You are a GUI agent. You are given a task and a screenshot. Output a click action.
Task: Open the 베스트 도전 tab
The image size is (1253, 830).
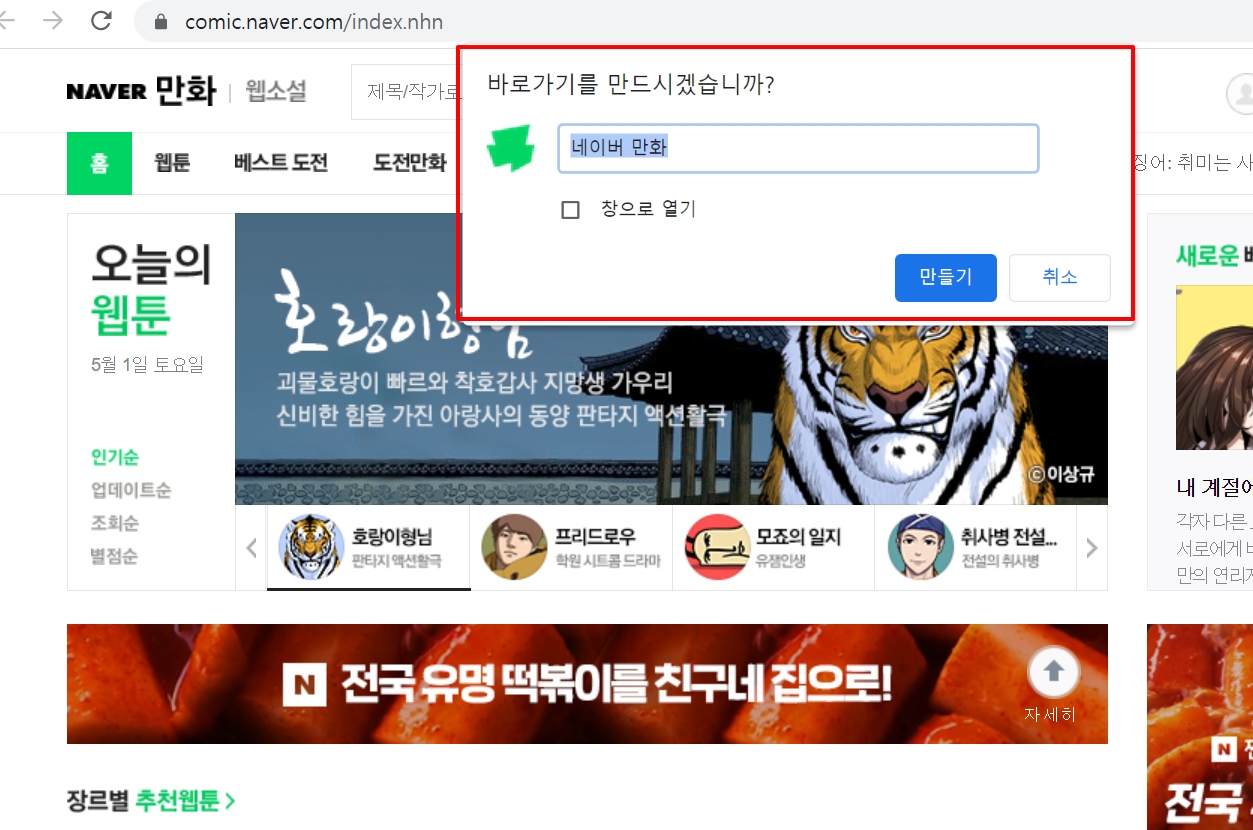click(281, 163)
